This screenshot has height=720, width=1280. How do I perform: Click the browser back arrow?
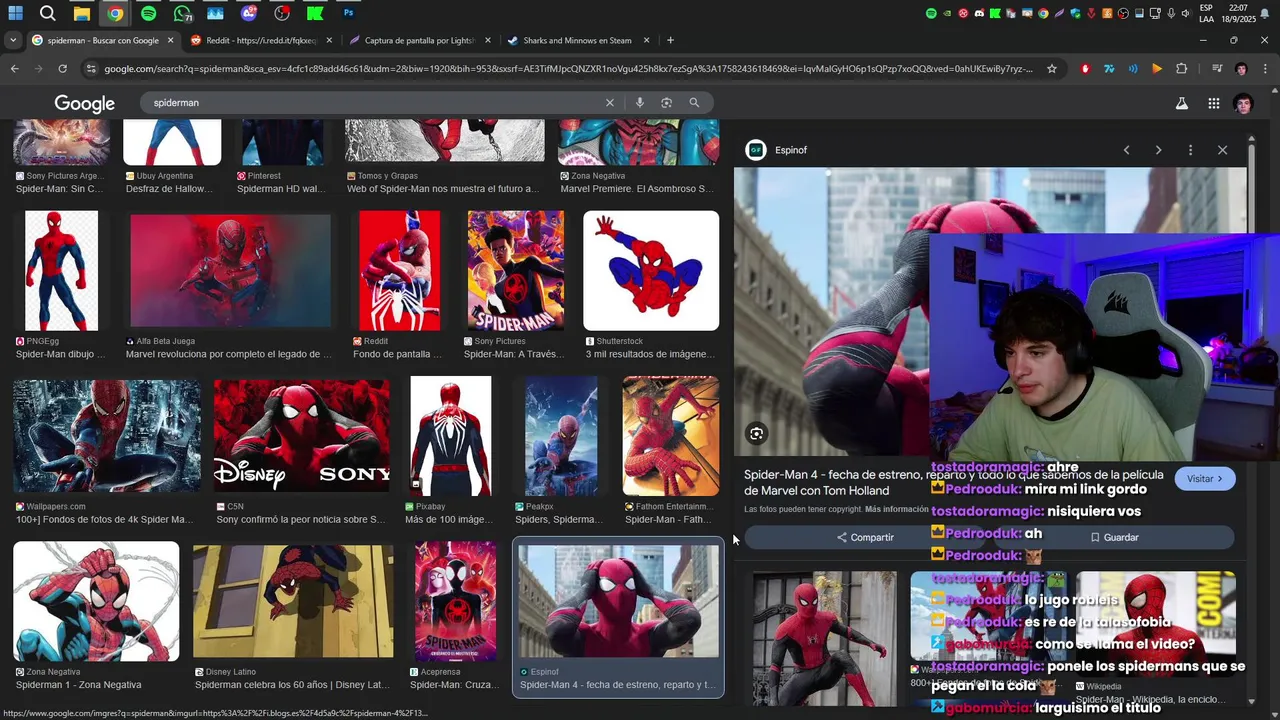(x=14, y=69)
